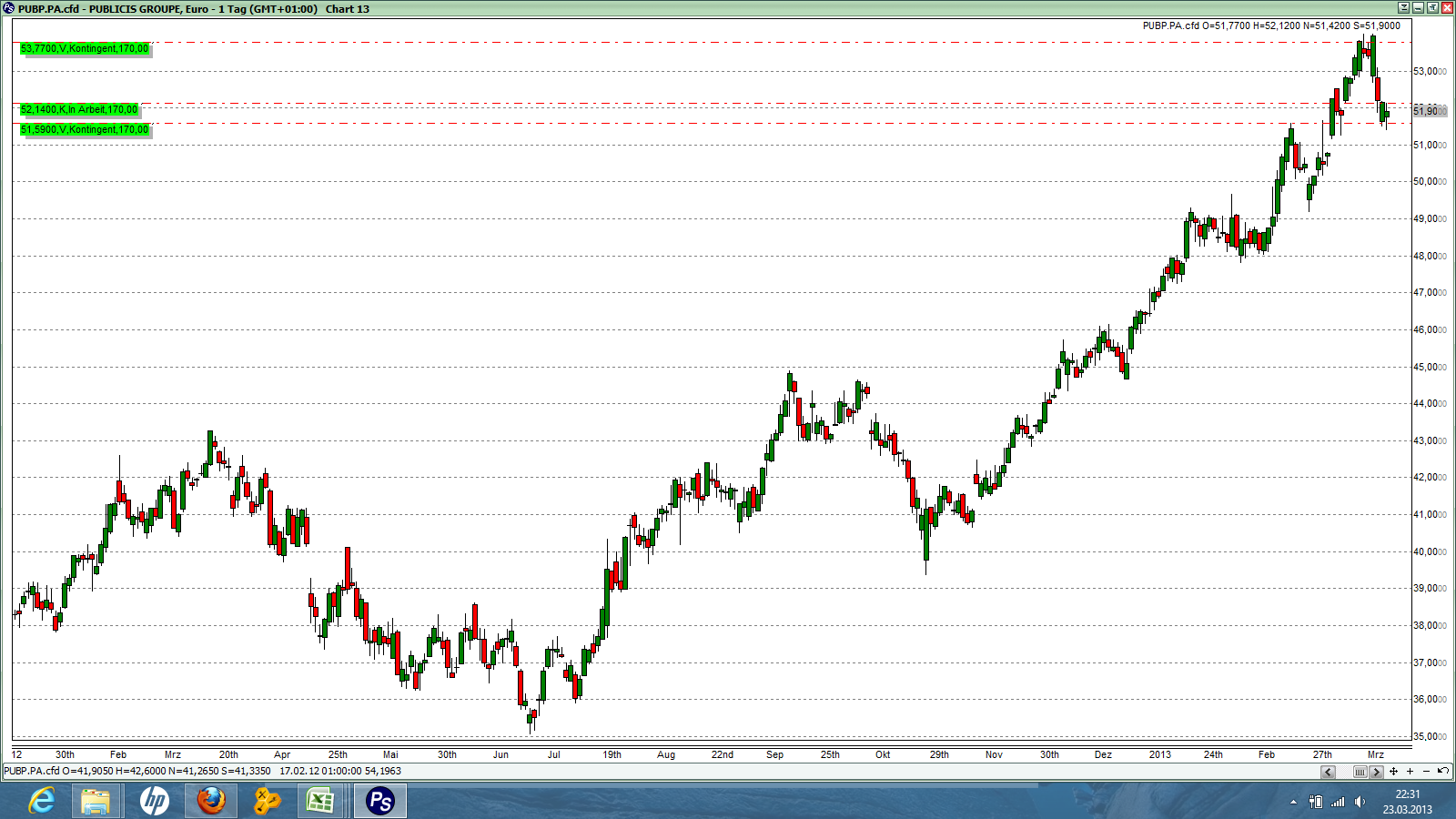Click the Aug label on time axis
This screenshot has width=1456, height=819.
pyautogui.click(x=666, y=754)
